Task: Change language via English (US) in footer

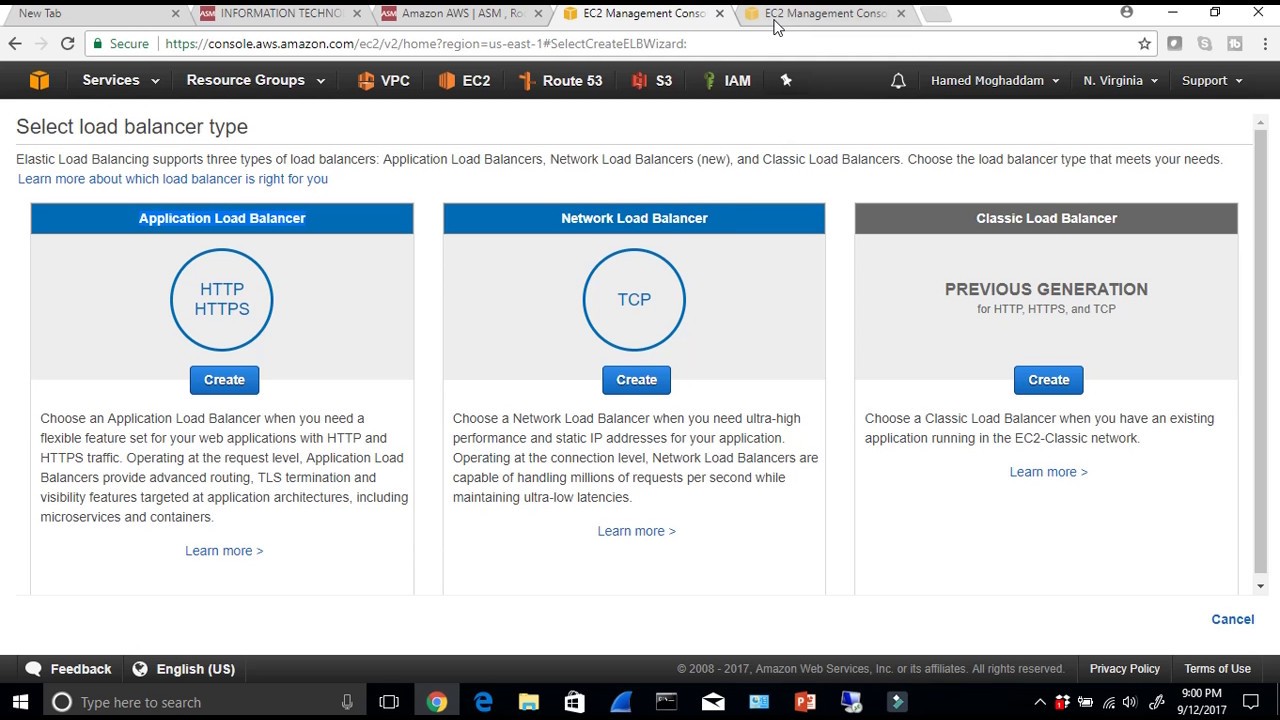Action: 183,669
